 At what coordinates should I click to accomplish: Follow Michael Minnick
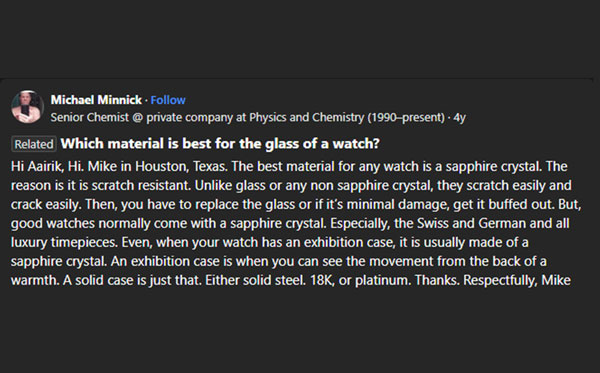(x=168, y=100)
